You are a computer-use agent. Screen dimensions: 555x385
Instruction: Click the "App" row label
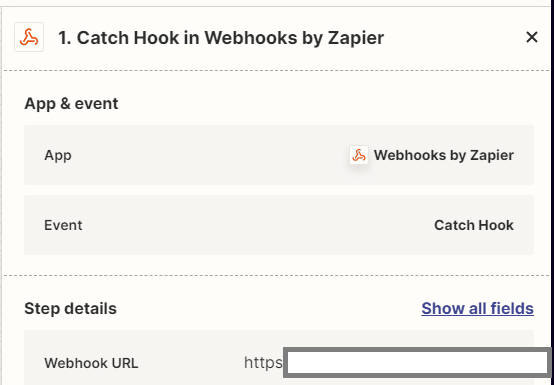coord(58,155)
